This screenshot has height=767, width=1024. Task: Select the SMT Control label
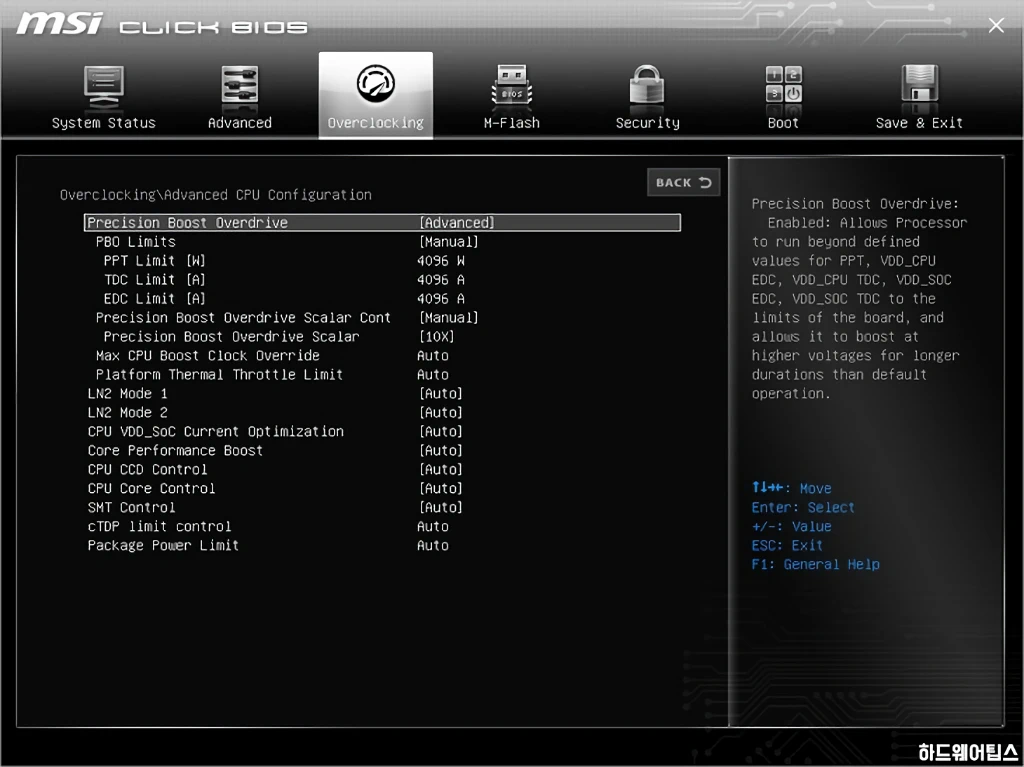pyautogui.click(x=131, y=507)
